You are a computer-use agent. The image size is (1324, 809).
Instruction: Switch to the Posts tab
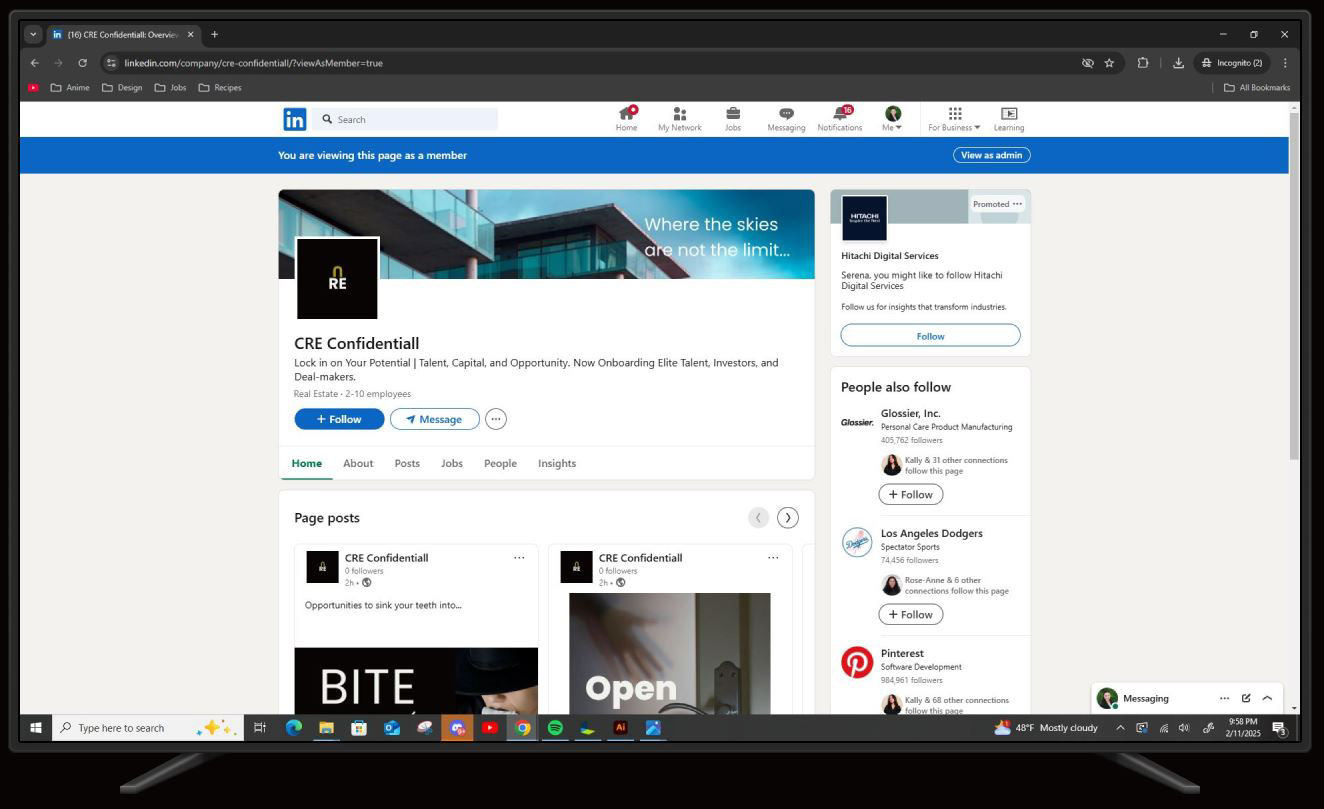[x=407, y=463]
